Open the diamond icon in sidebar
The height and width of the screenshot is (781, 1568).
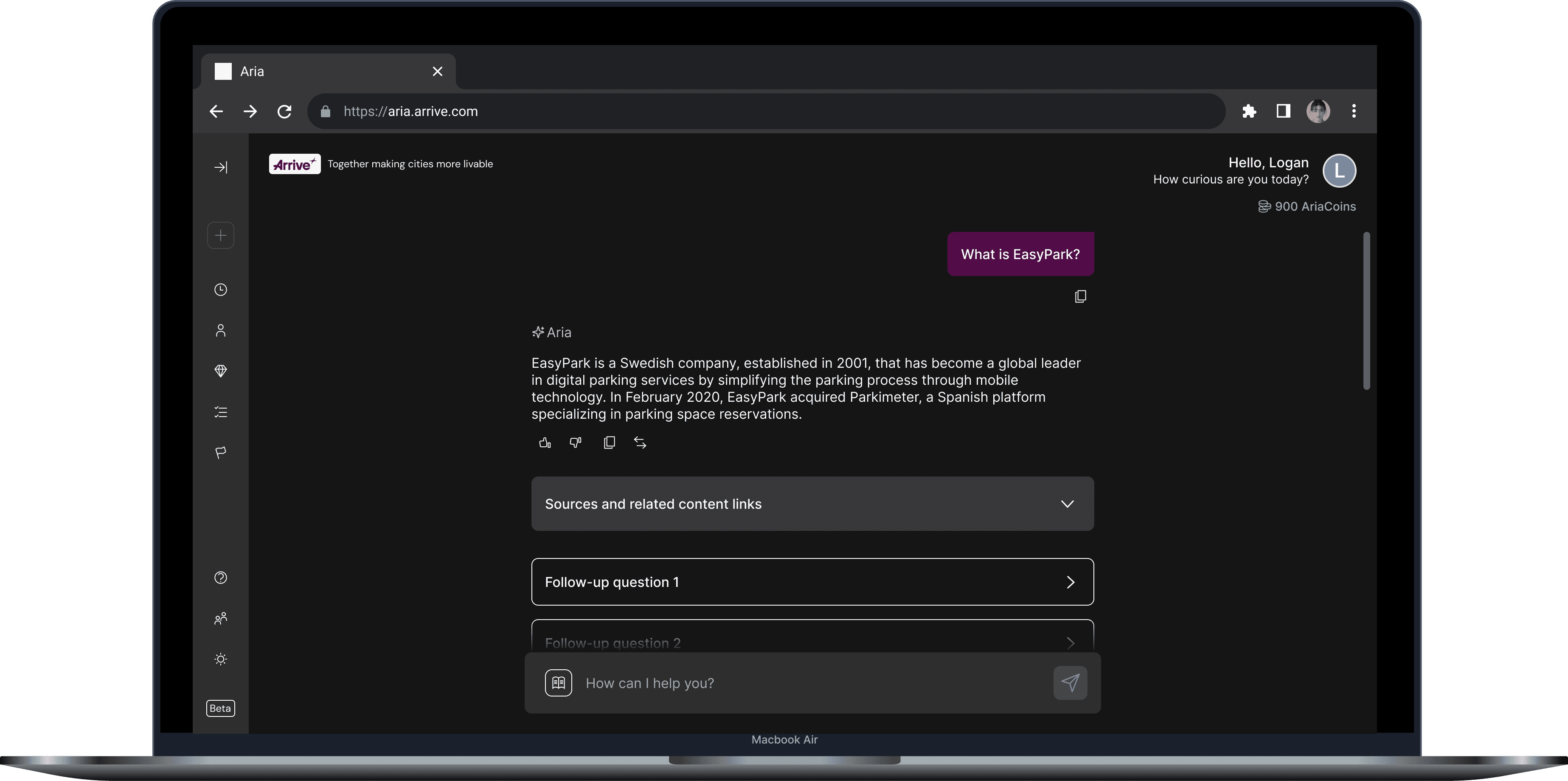click(221, 371)
